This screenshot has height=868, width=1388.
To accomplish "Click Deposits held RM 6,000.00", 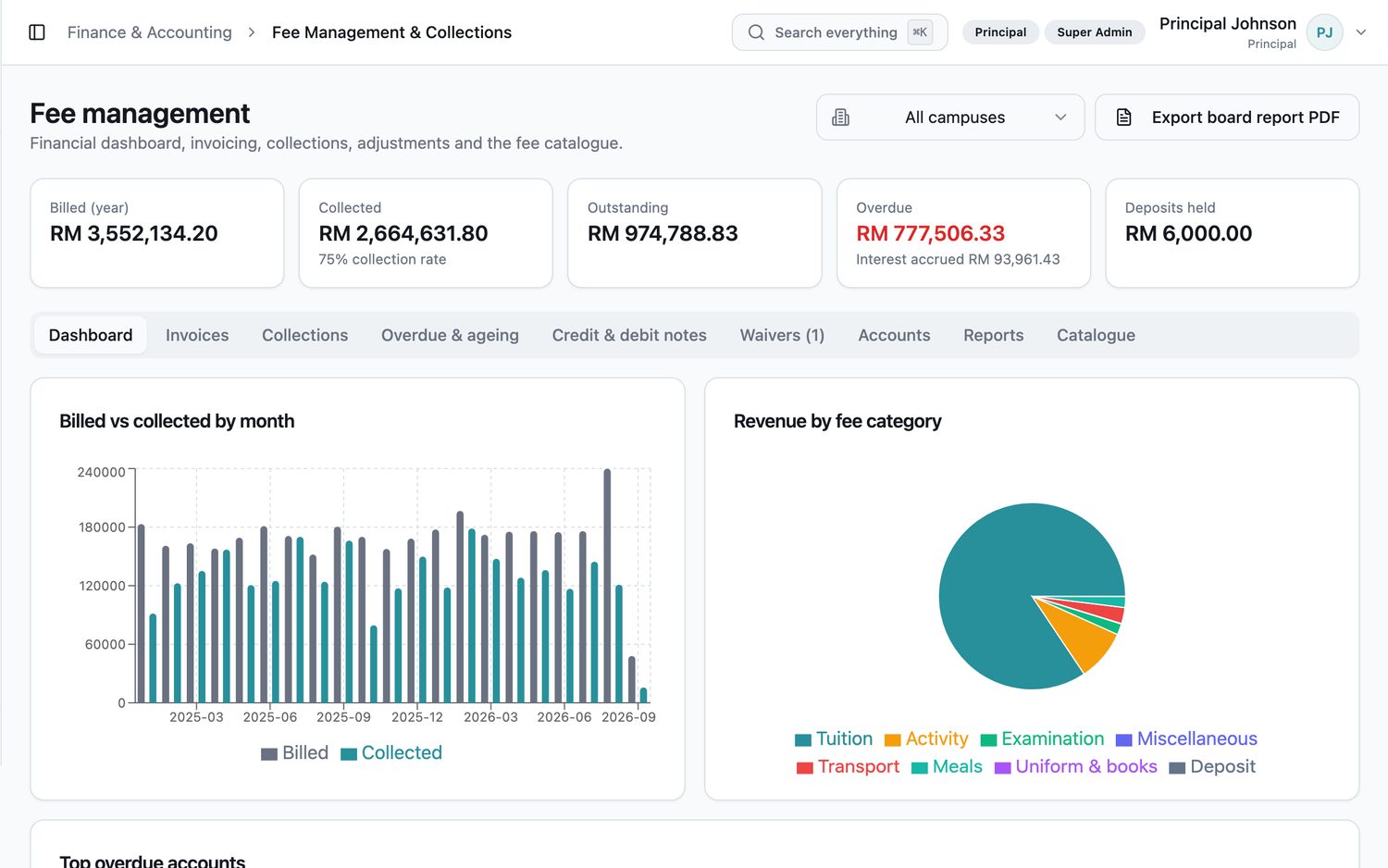I will tap(1188, 234).
